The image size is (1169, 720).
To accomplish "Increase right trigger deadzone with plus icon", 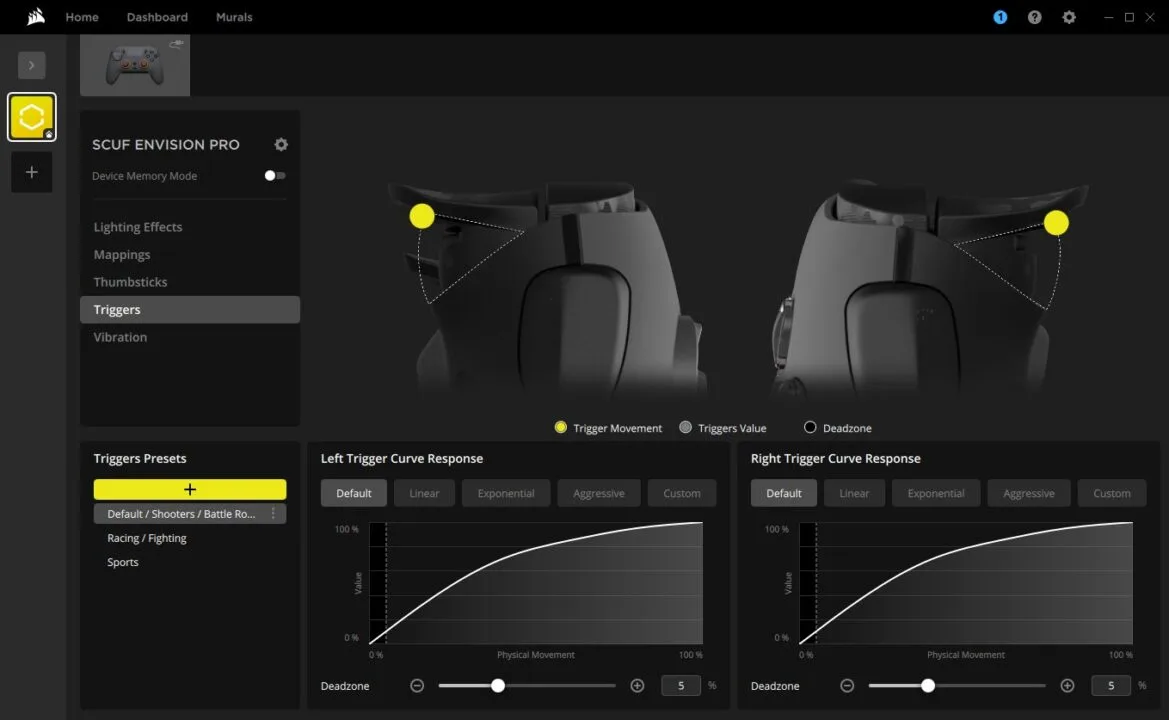I will coord(1067,686).
